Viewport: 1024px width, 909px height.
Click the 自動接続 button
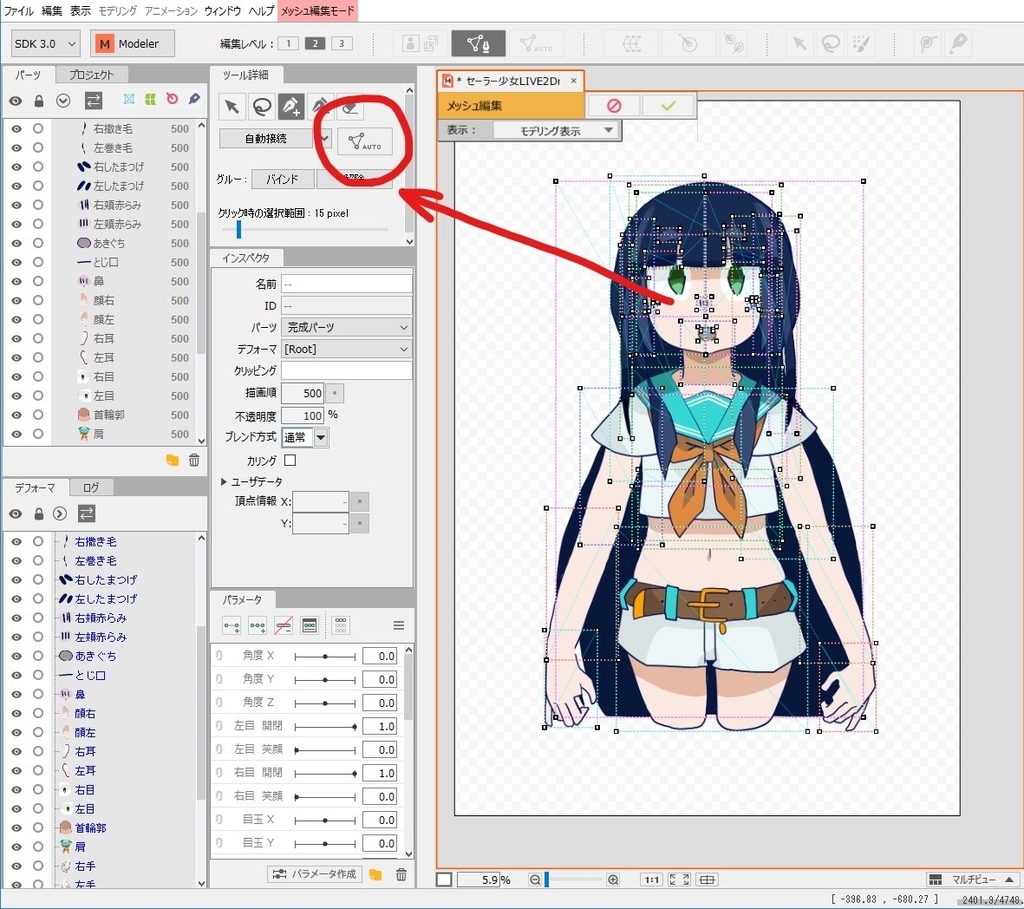click(266, 138)
